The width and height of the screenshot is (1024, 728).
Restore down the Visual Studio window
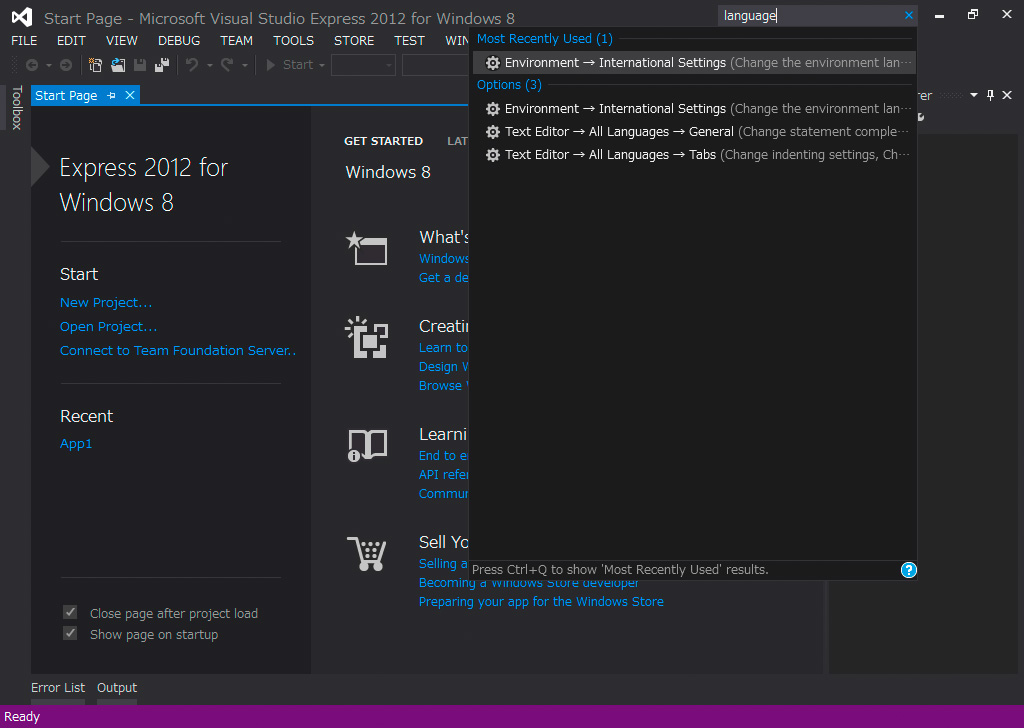click(x=973, y=14)
